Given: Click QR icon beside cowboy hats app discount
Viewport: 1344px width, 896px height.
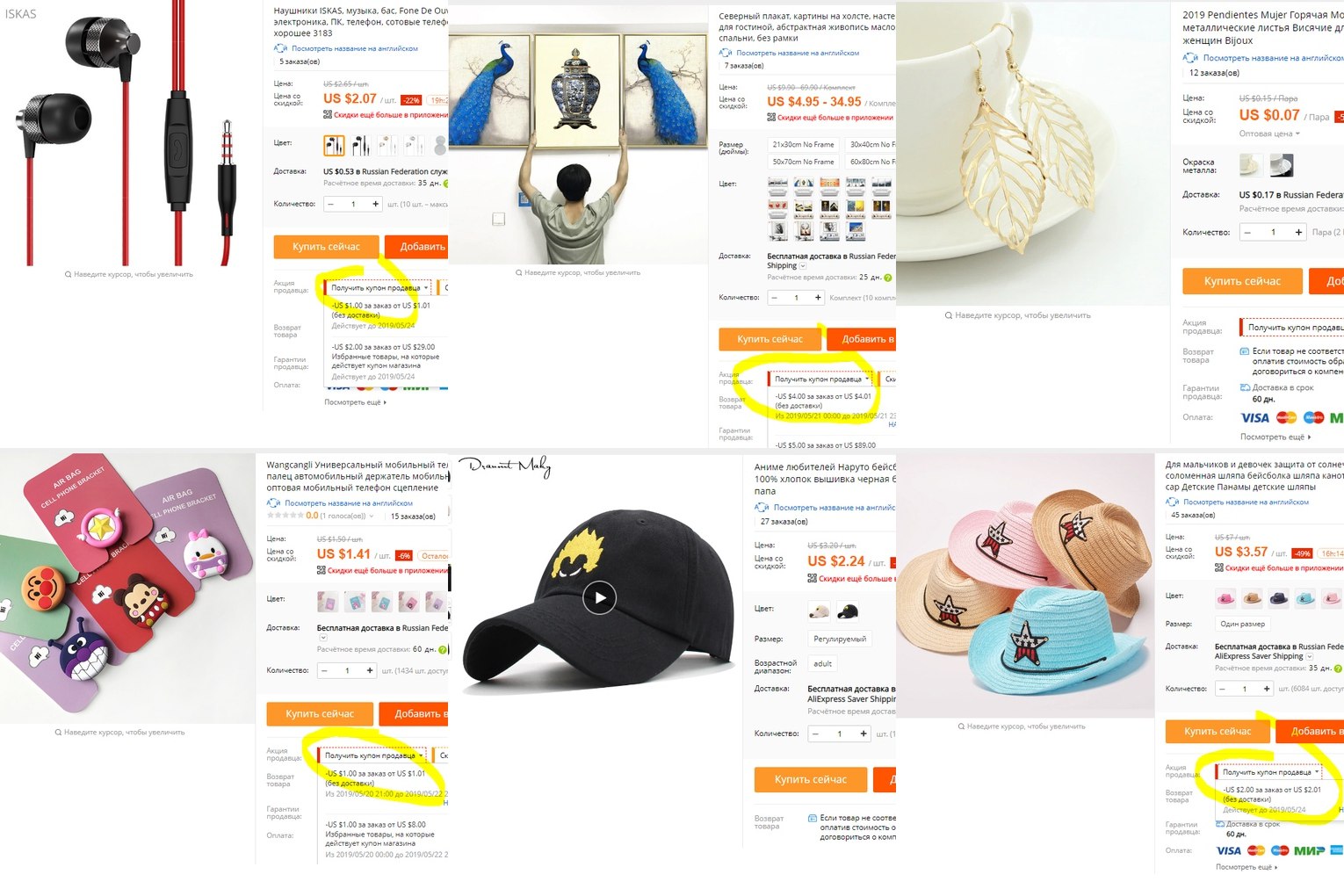Looking at the screenshot, I should pos(1219,568).
